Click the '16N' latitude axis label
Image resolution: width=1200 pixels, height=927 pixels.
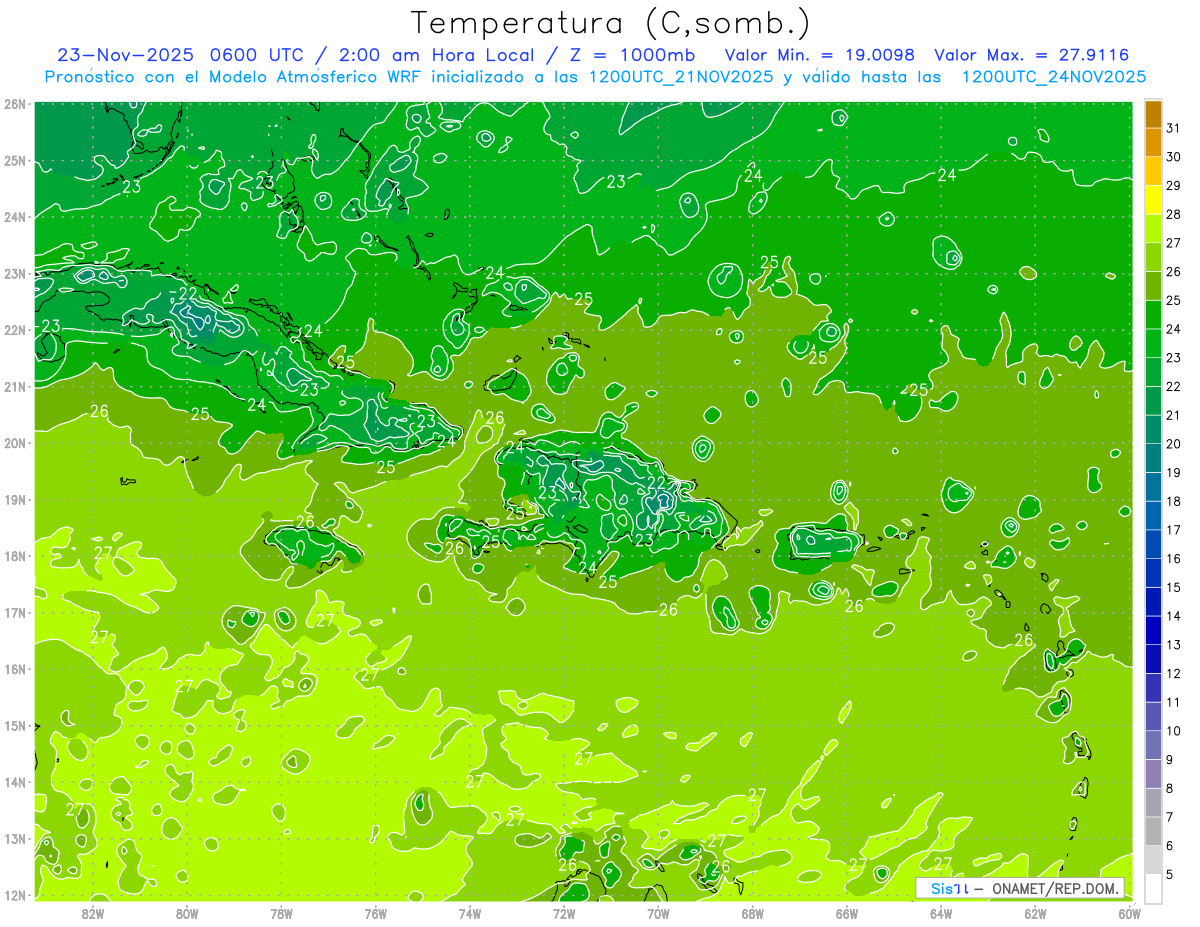click(15, 669)
